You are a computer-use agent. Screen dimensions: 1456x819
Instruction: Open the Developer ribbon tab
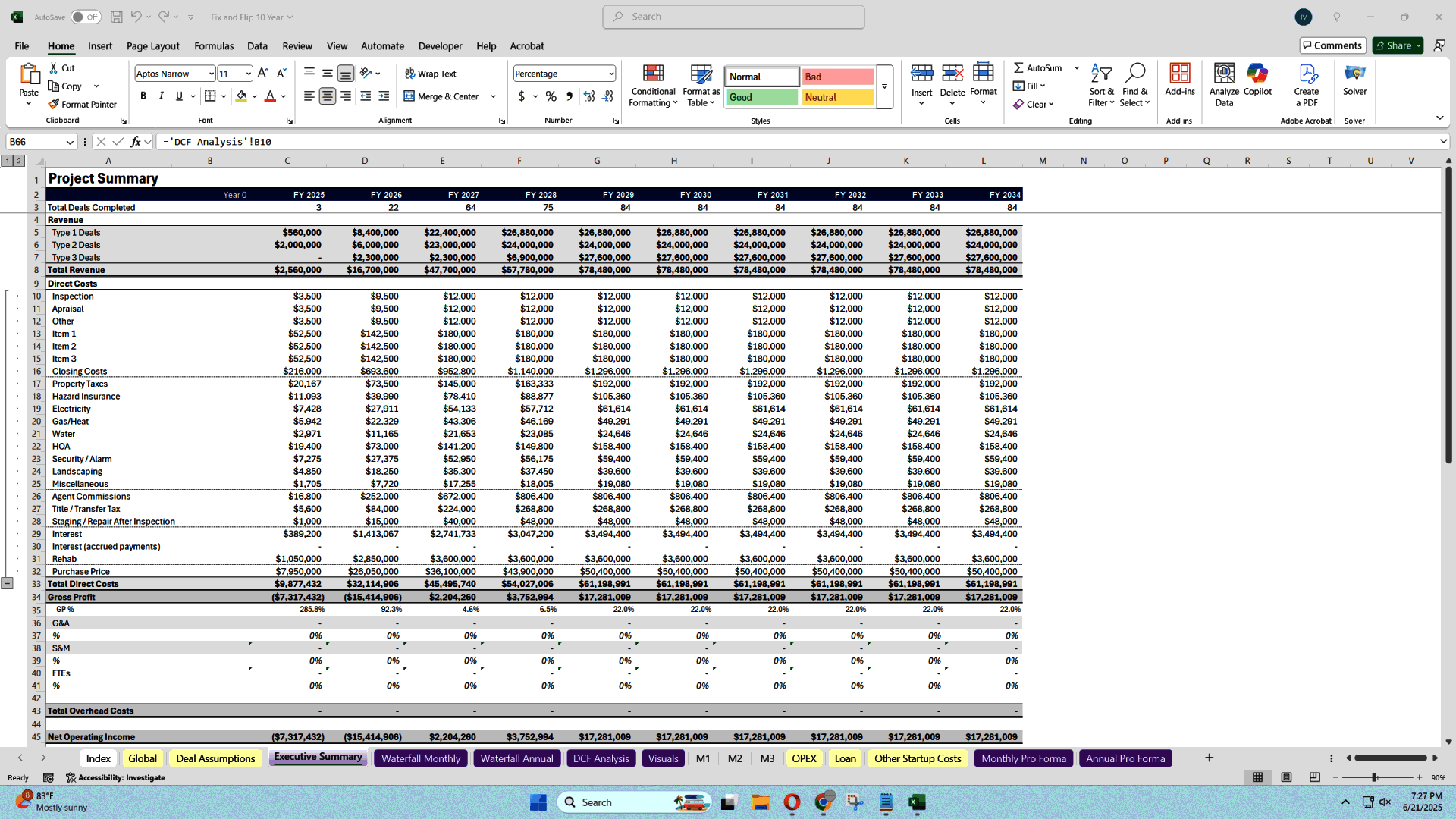point(440,46)
